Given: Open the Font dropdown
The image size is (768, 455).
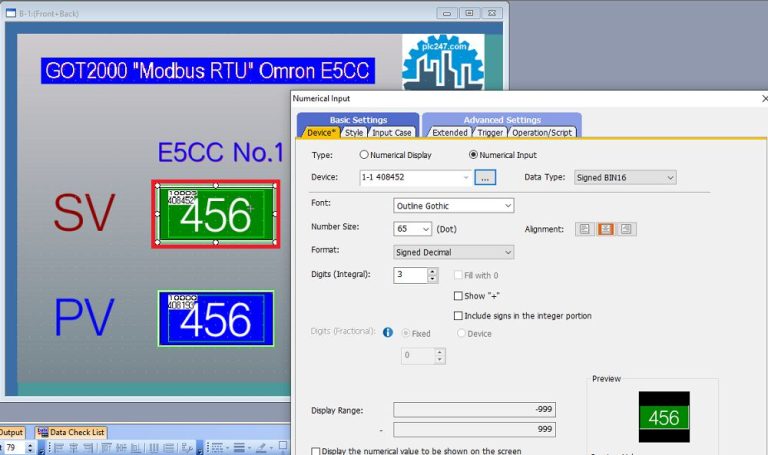Looking at the screenshot, I should 454,206.
